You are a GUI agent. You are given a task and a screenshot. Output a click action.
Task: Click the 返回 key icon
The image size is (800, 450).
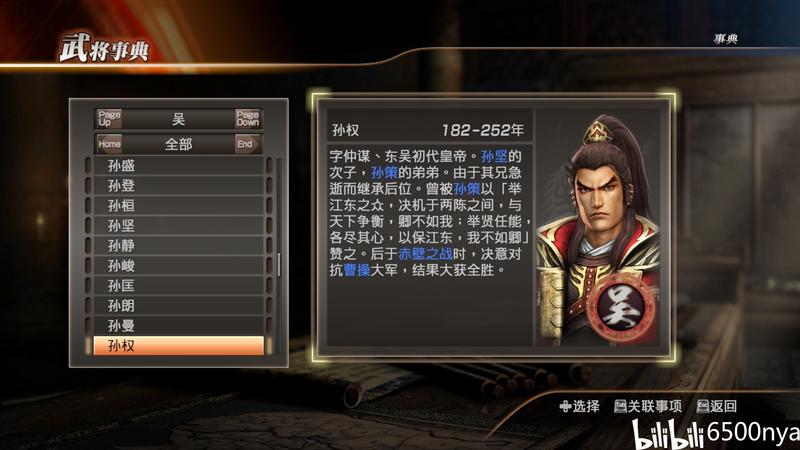click(703, 406)
